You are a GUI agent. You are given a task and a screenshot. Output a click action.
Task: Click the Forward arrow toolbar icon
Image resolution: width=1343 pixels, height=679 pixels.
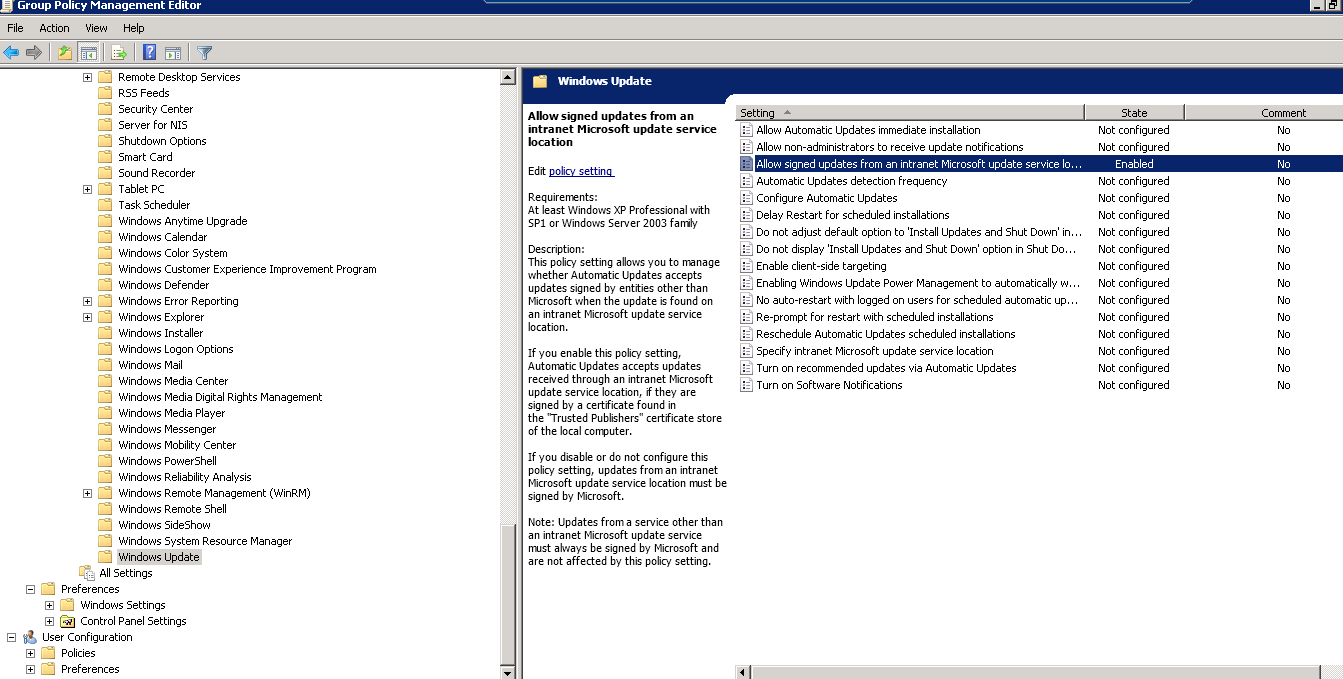(34, 53)
